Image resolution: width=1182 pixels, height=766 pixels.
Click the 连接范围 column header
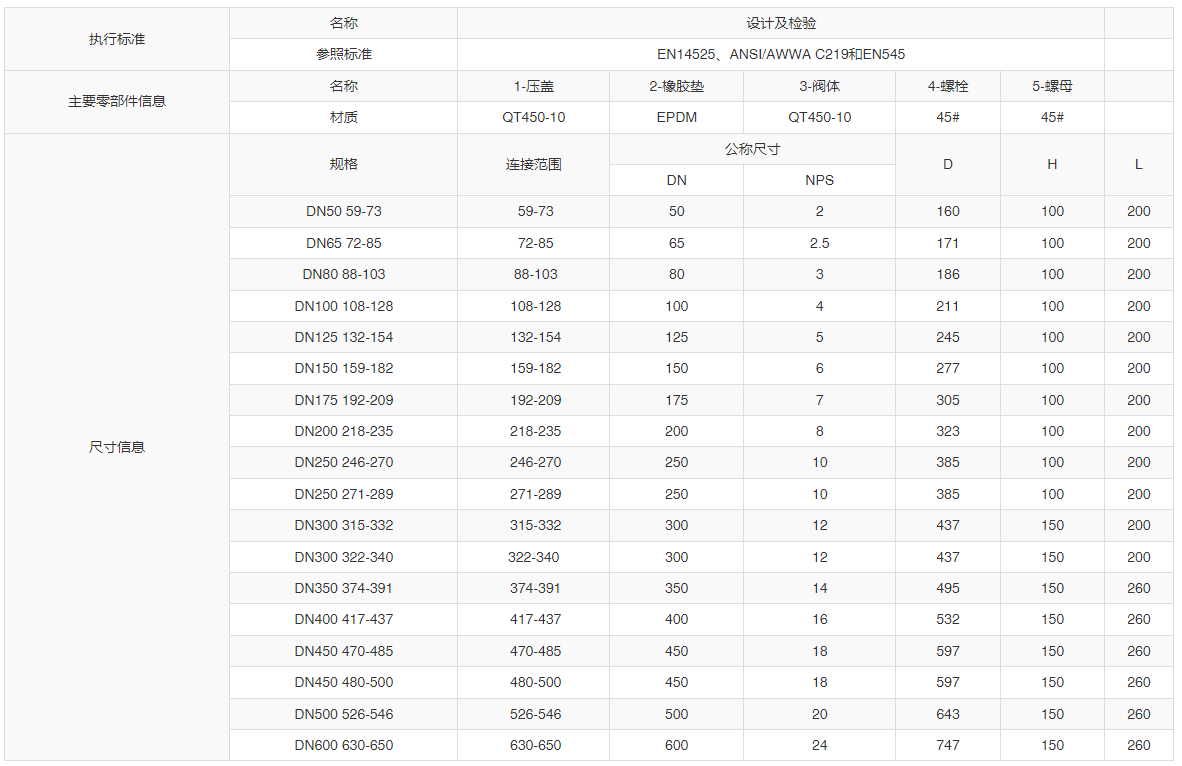pos(532,164)
